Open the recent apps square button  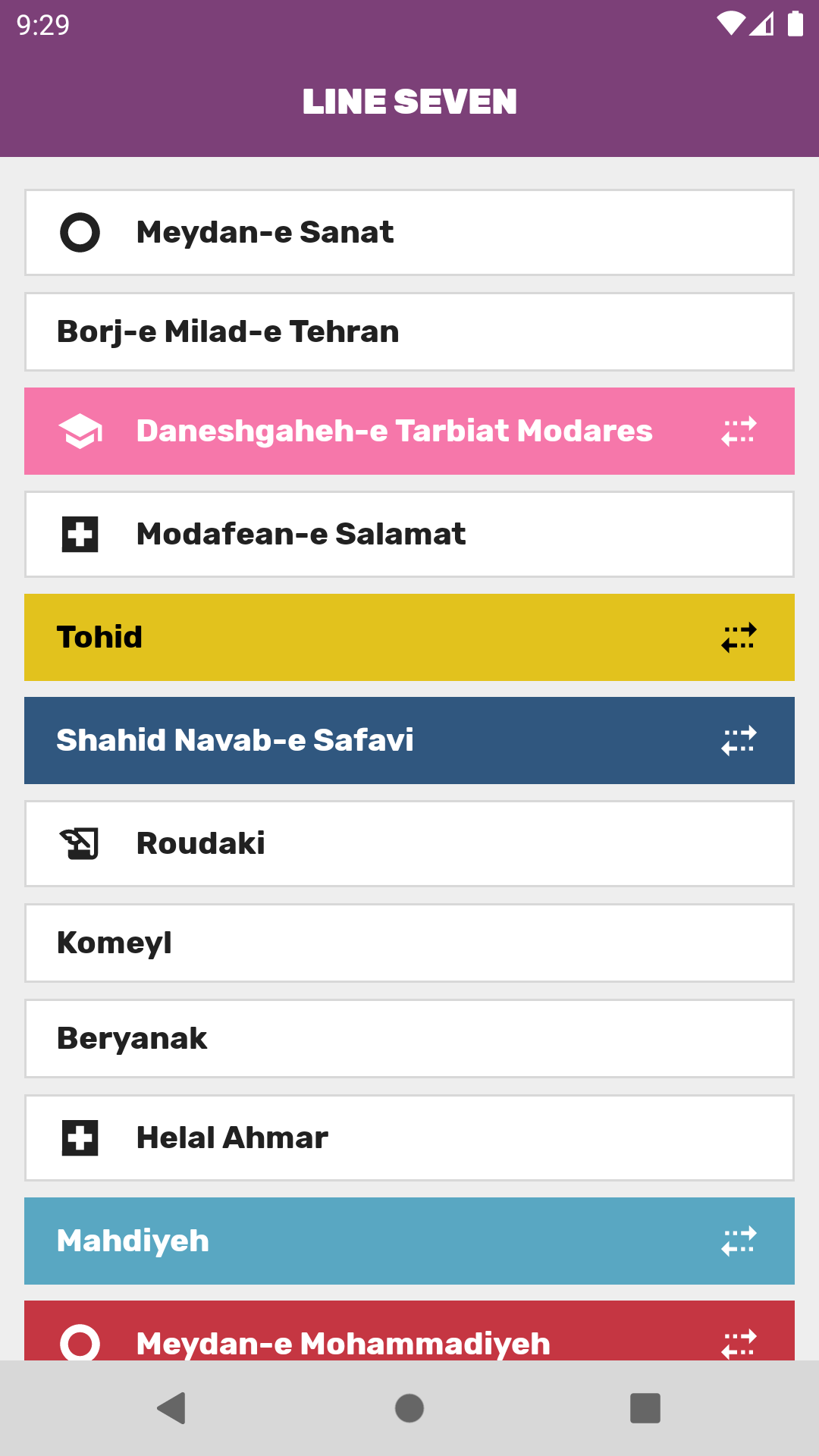(x=645, y=1408)
